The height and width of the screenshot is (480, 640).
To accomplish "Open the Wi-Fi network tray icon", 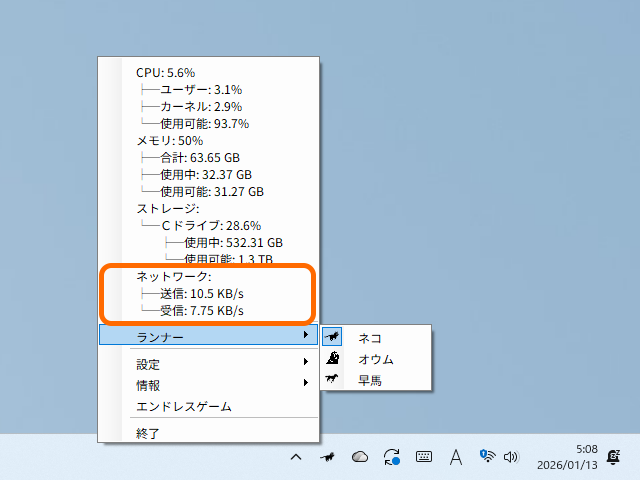I will (x=487, y=456).
